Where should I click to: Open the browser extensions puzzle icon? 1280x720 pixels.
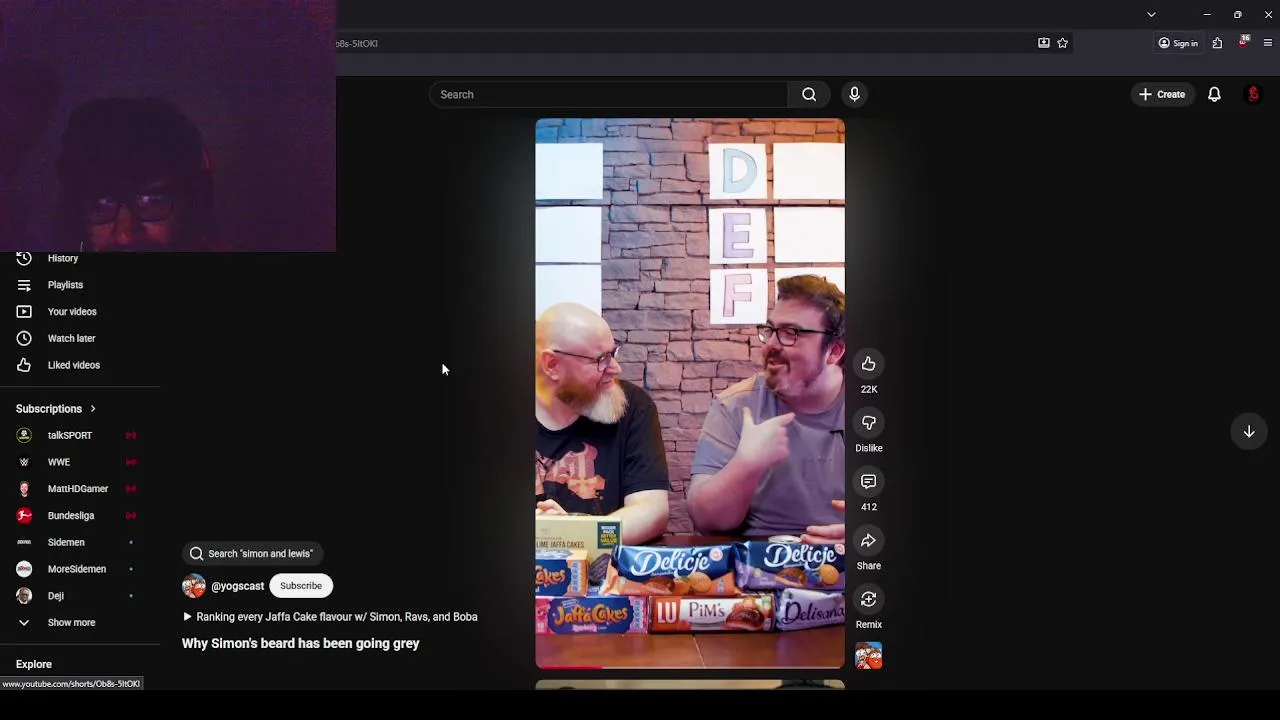(x=1217, y=43)
